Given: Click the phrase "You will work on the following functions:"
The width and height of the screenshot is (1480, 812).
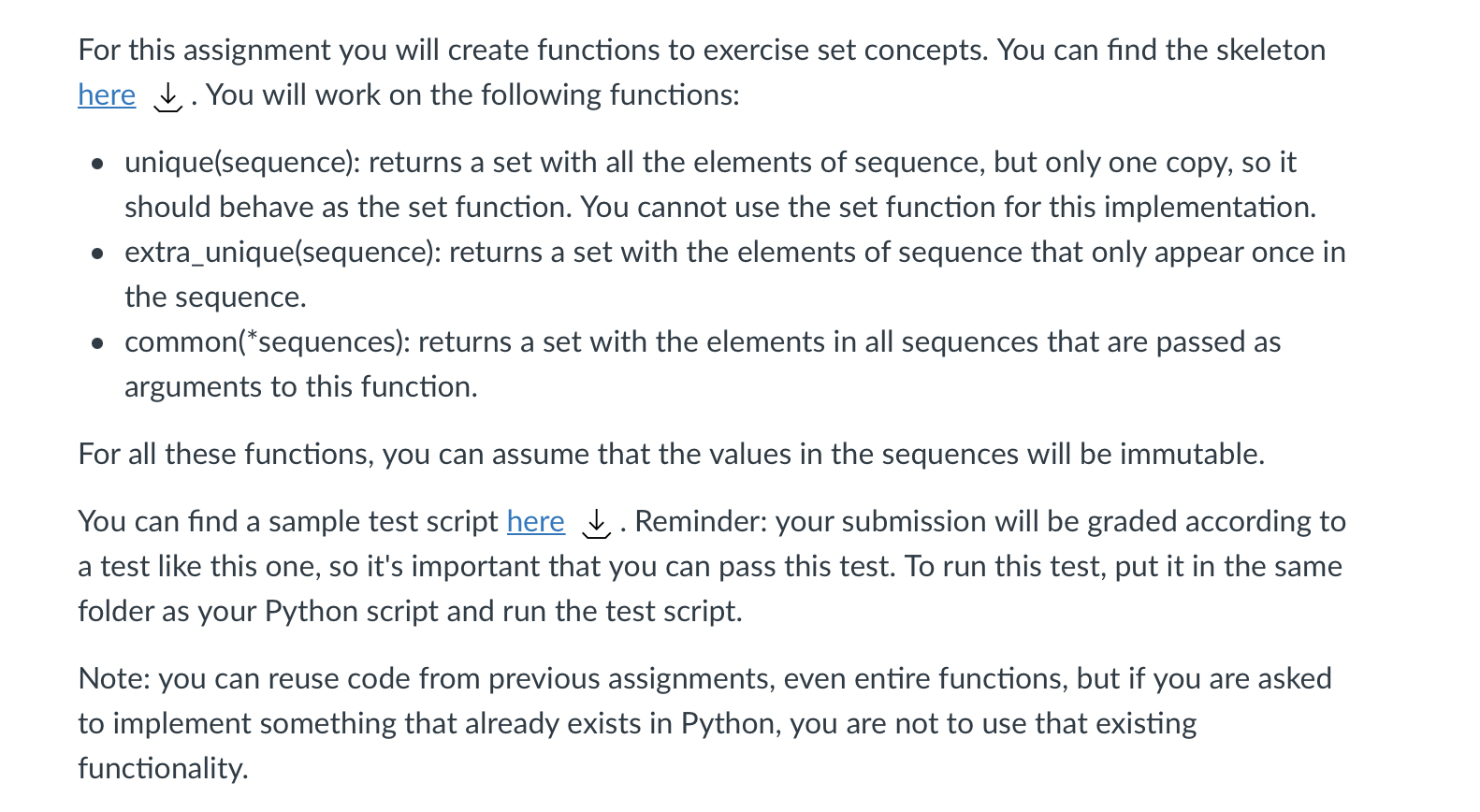Looking at the screenshot, I should click(x=472, y=95).
